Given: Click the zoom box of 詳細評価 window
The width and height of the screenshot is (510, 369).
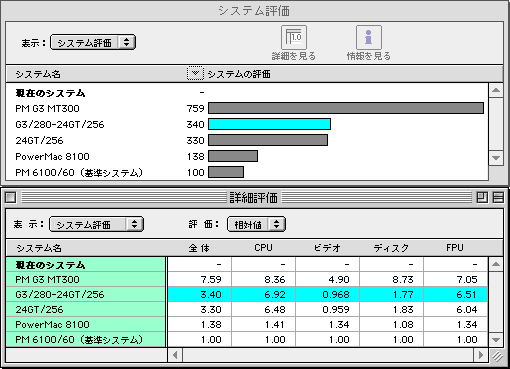Looking at the screenshot, I should pos(482,198).
